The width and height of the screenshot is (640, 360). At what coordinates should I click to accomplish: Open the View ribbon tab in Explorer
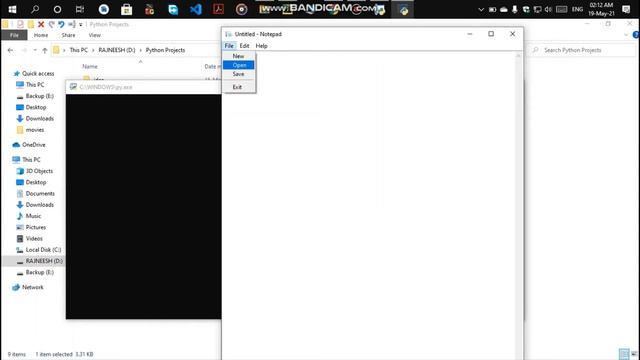94,35
